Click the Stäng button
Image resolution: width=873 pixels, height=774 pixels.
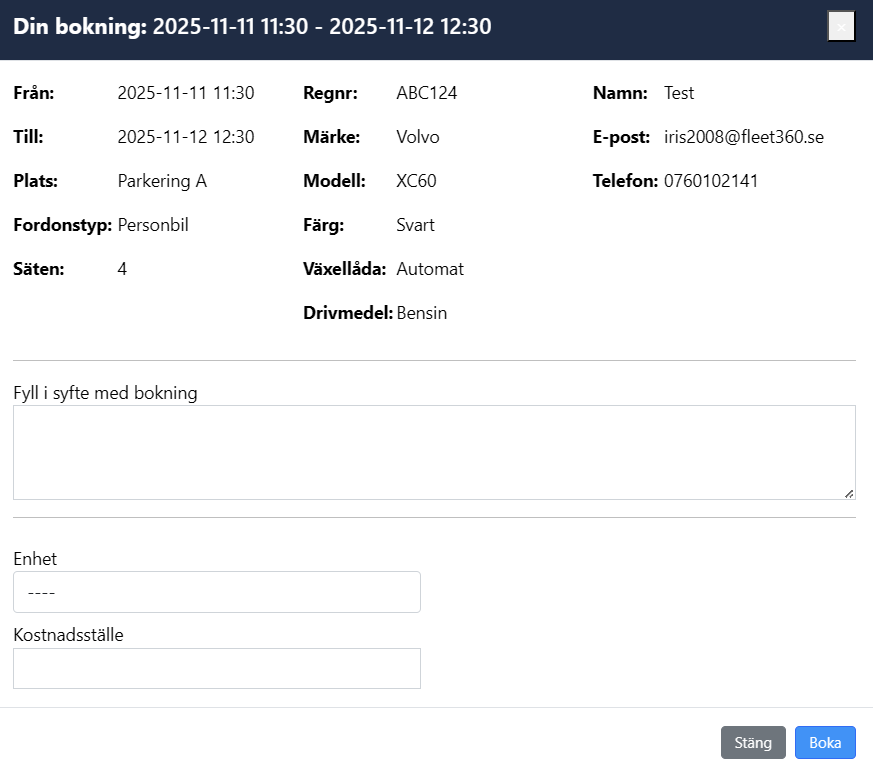tap(753, 742)
